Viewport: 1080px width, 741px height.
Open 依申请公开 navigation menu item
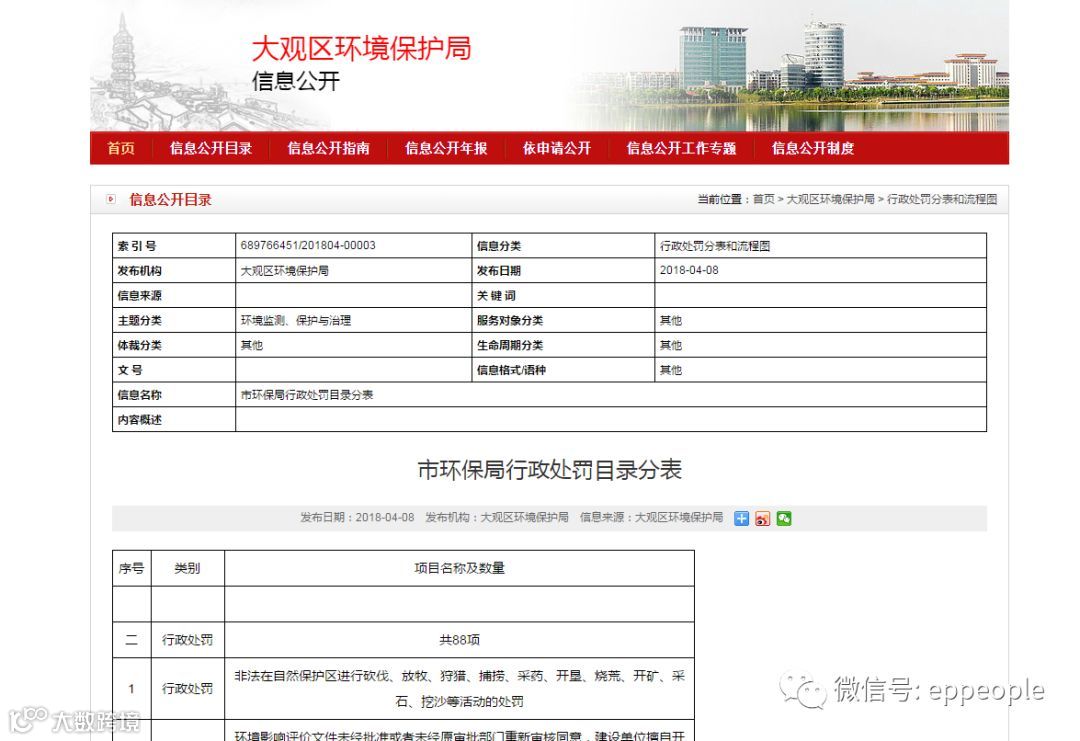point(557,148)
